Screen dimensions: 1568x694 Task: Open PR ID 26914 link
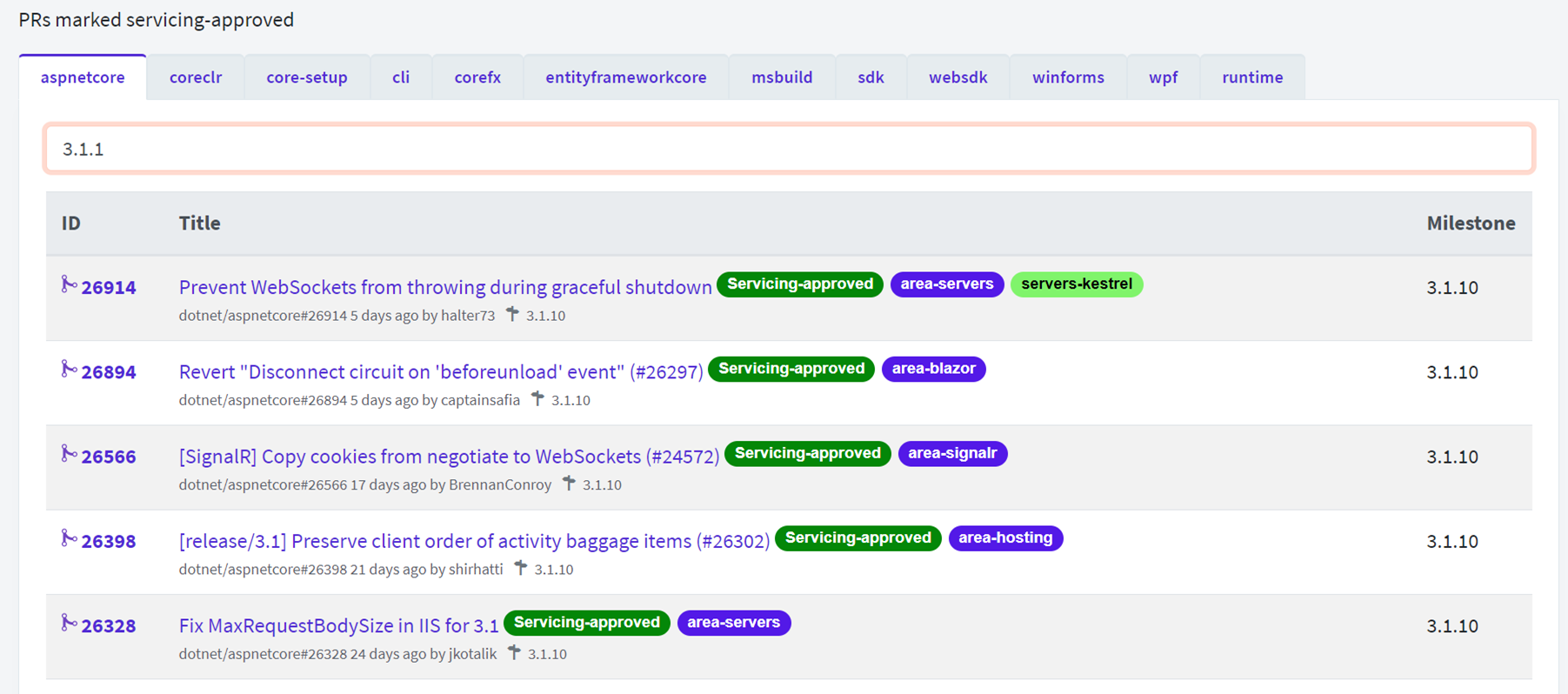[x=109, y=287]
